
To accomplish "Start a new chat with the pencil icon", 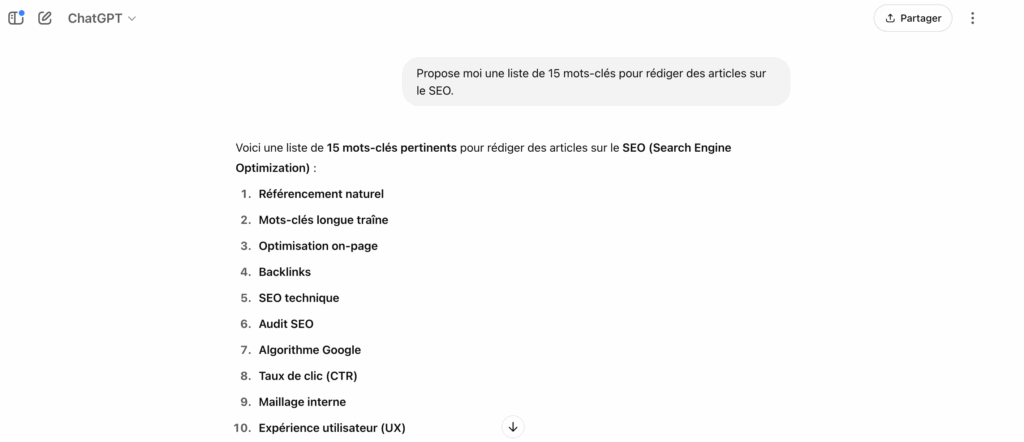I will (x=45, y=18).
